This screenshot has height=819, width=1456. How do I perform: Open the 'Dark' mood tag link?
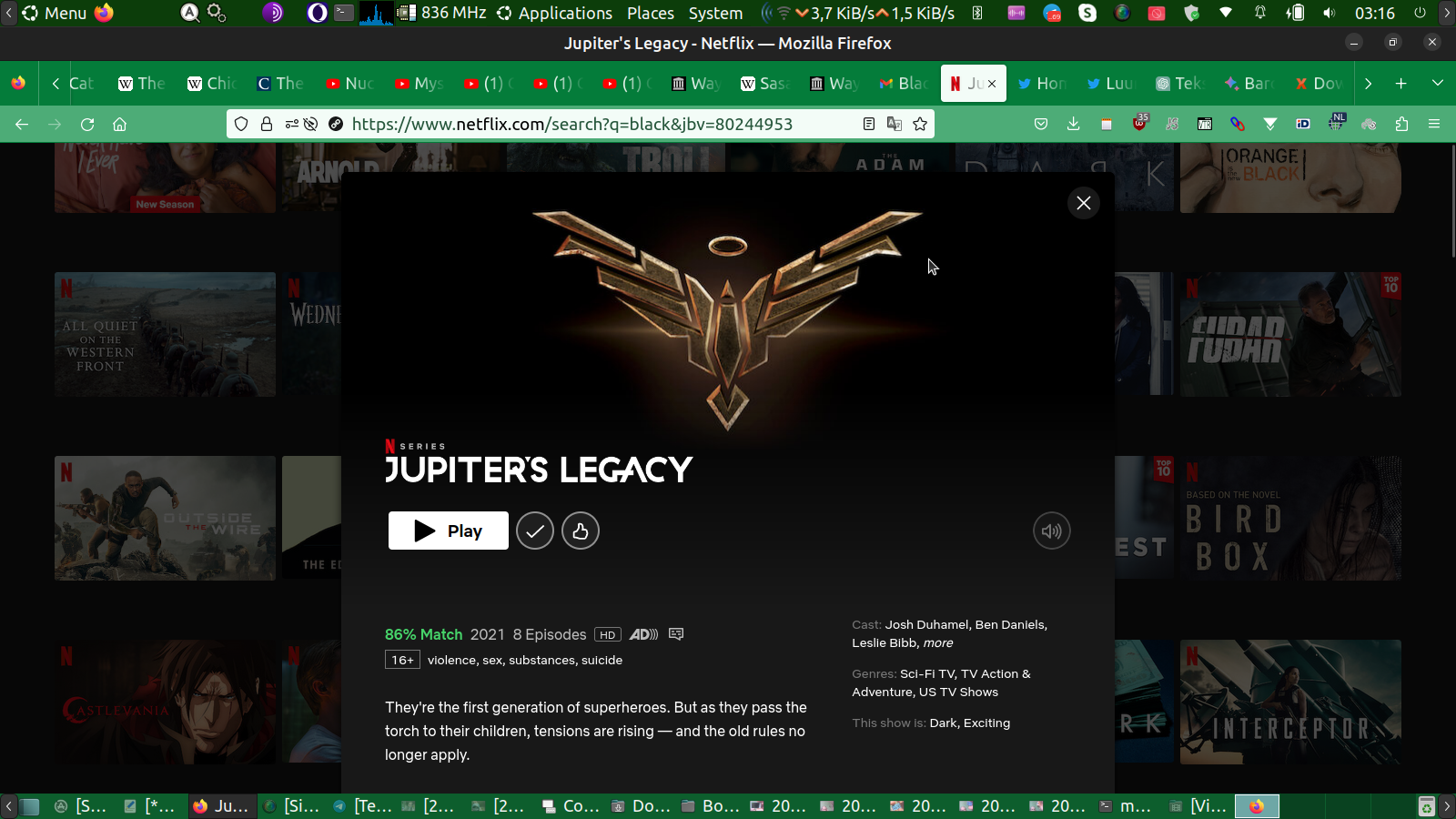(x=943, y=723)
